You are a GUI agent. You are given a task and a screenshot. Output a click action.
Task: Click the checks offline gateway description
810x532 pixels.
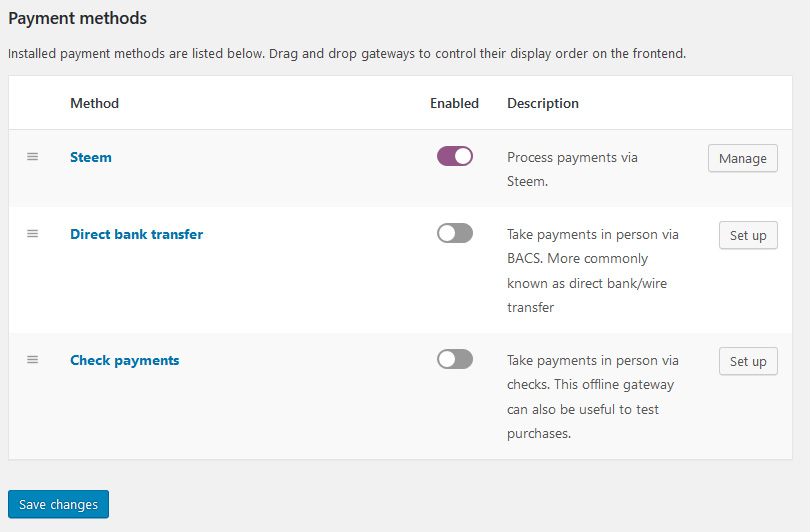point(593,397)
